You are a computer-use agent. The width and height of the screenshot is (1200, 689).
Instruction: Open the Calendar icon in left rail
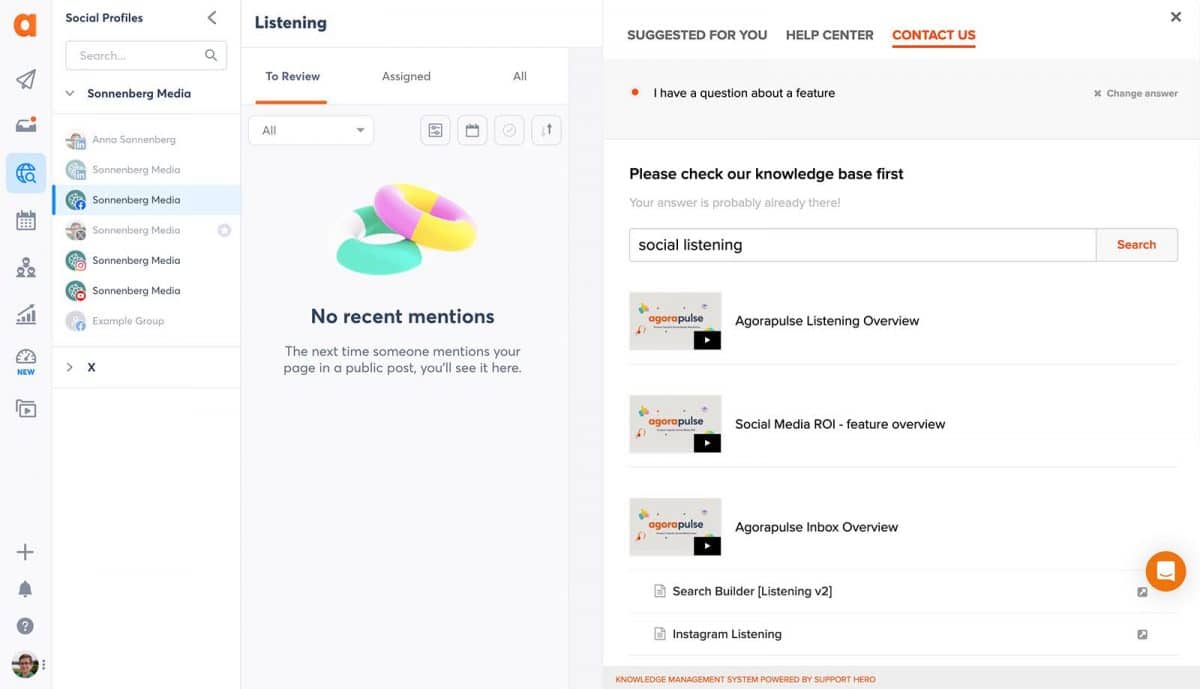pos(26,221)
